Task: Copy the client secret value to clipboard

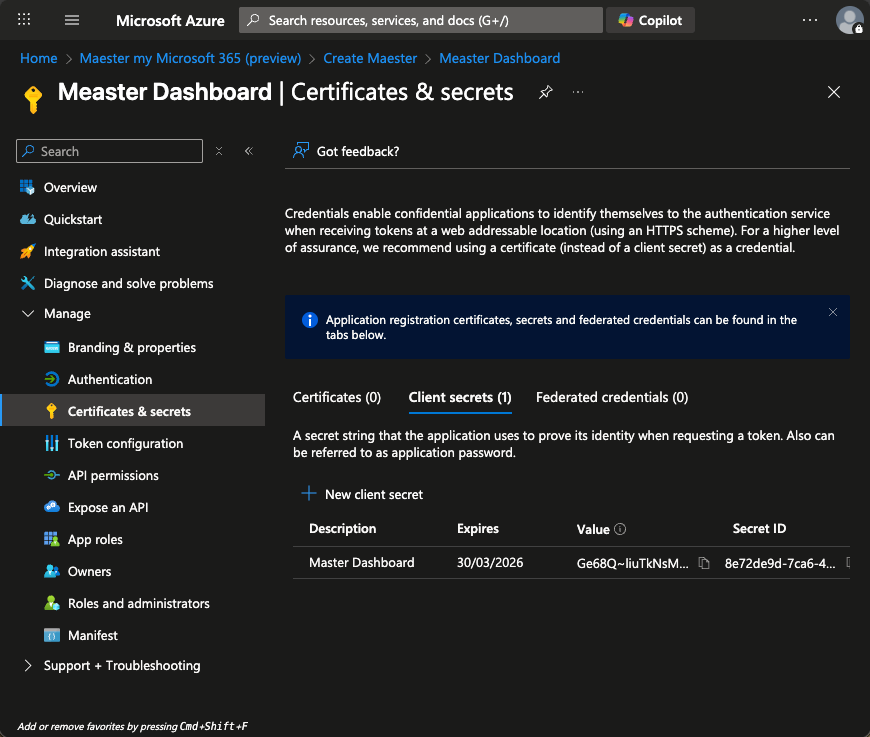Action: (704, 563)
